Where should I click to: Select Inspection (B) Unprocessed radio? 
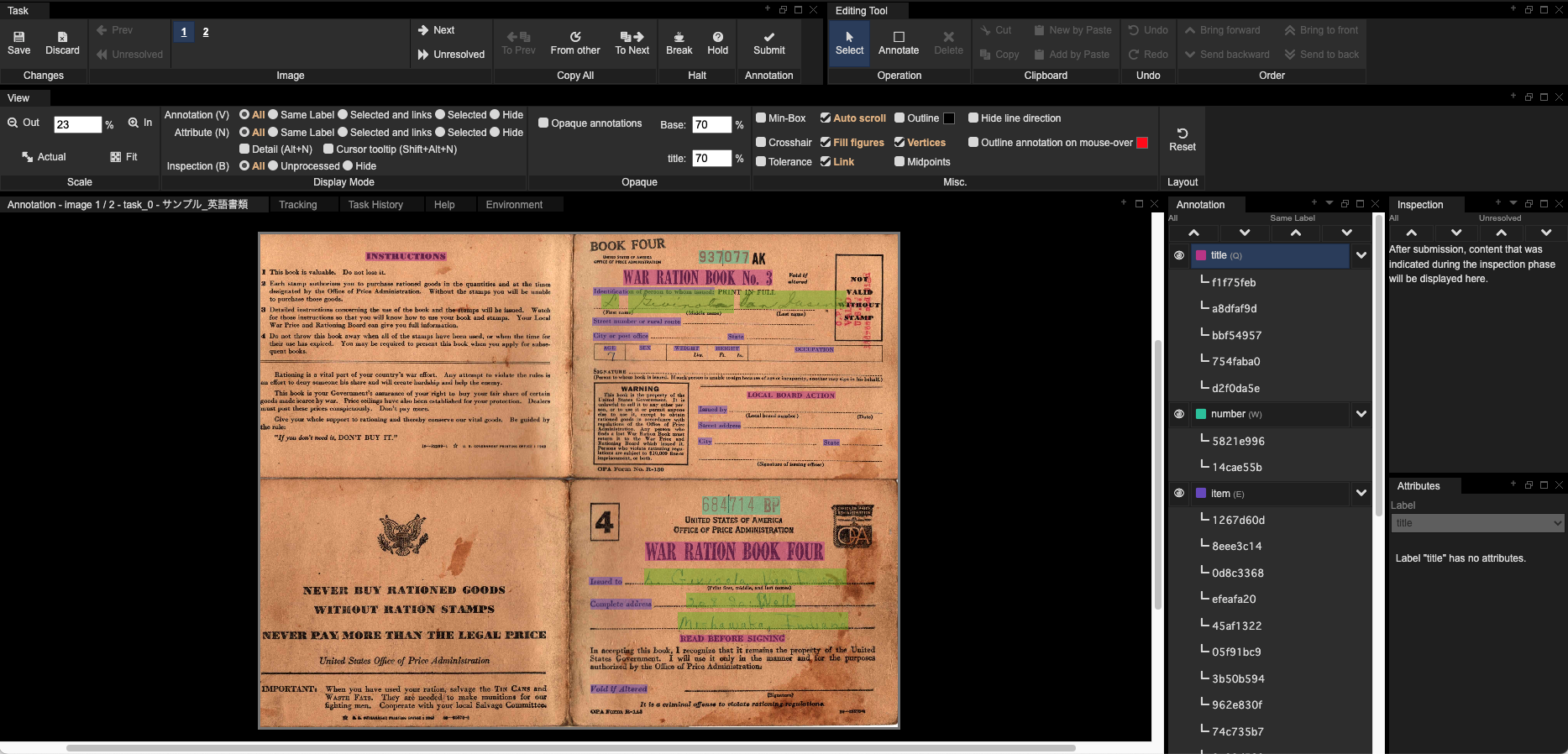pyautogui.click(x=273, y=166)
